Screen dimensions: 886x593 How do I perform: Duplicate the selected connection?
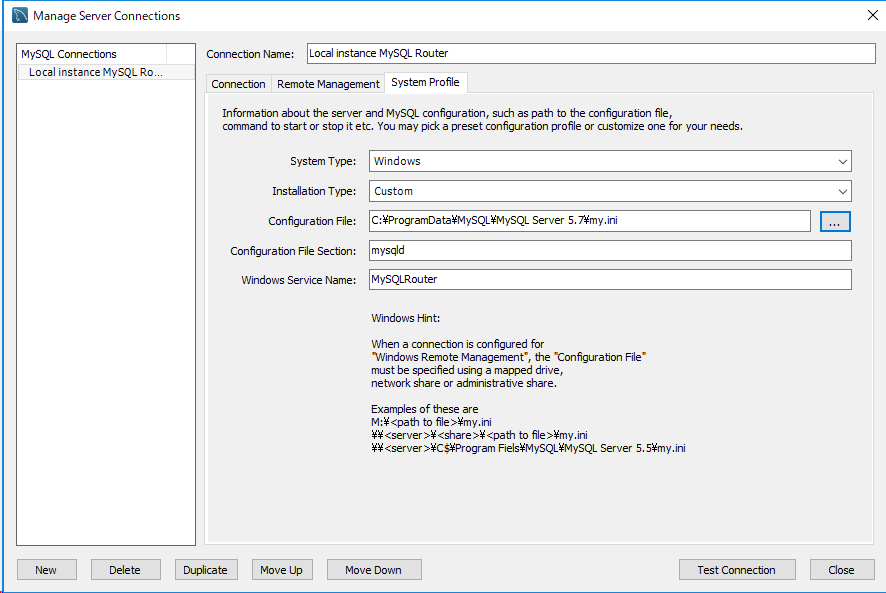(206, 570)
